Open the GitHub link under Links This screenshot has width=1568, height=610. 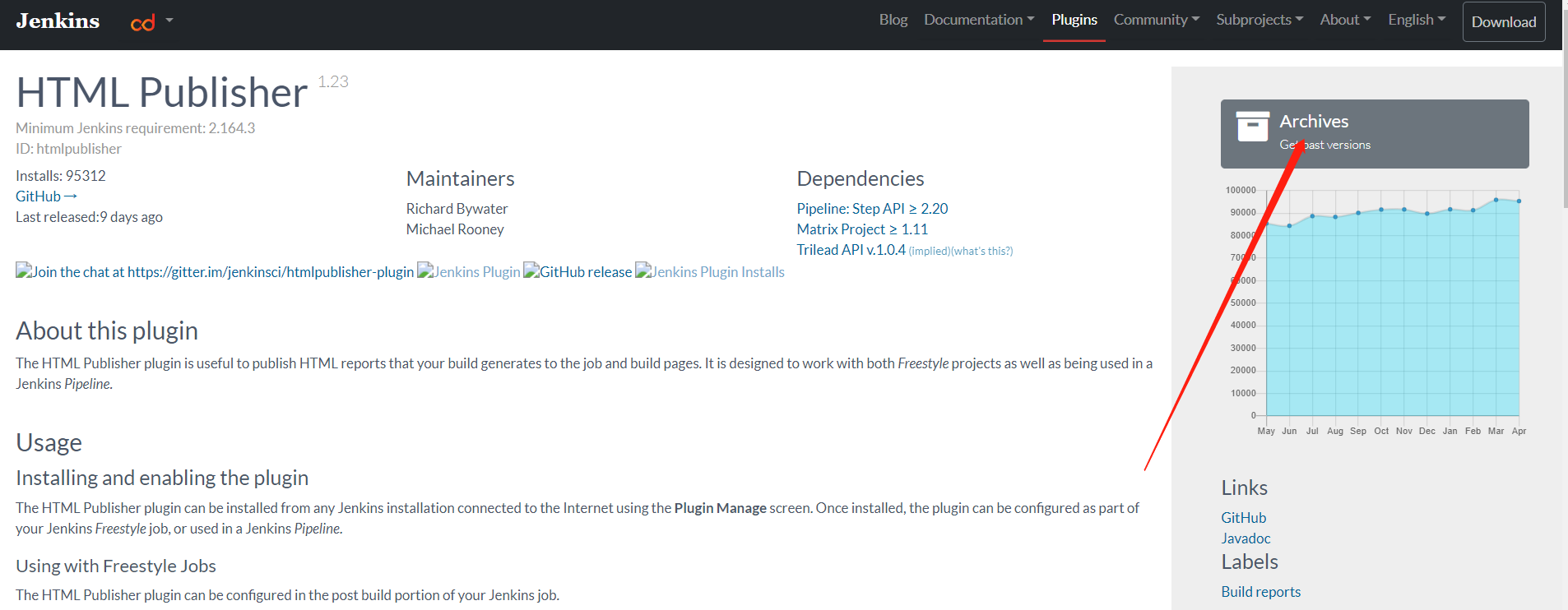click(1244, 518)
